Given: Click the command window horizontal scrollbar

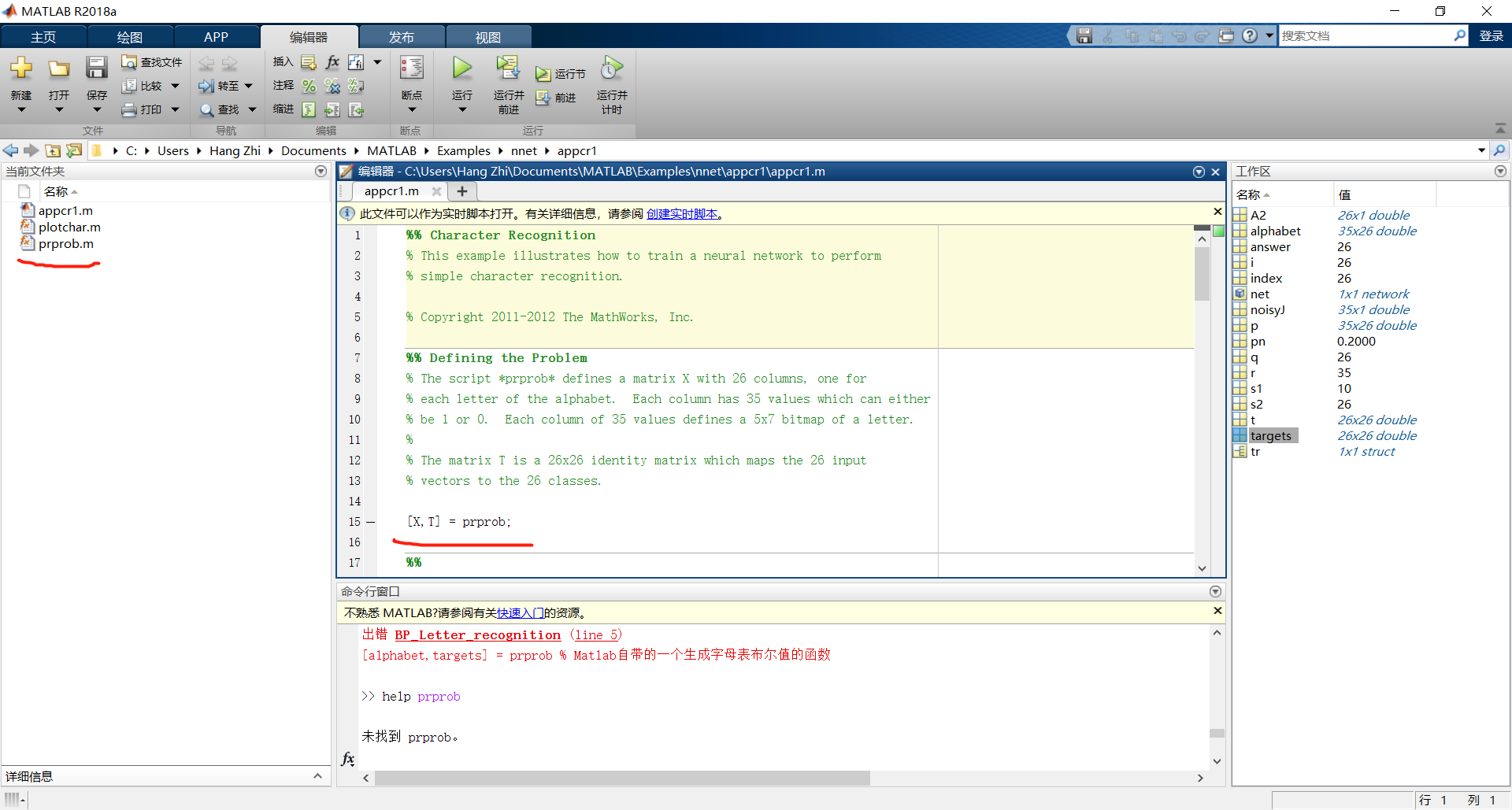Looking at the screenshot, I should pyautogui.click(x=622, y=778).
